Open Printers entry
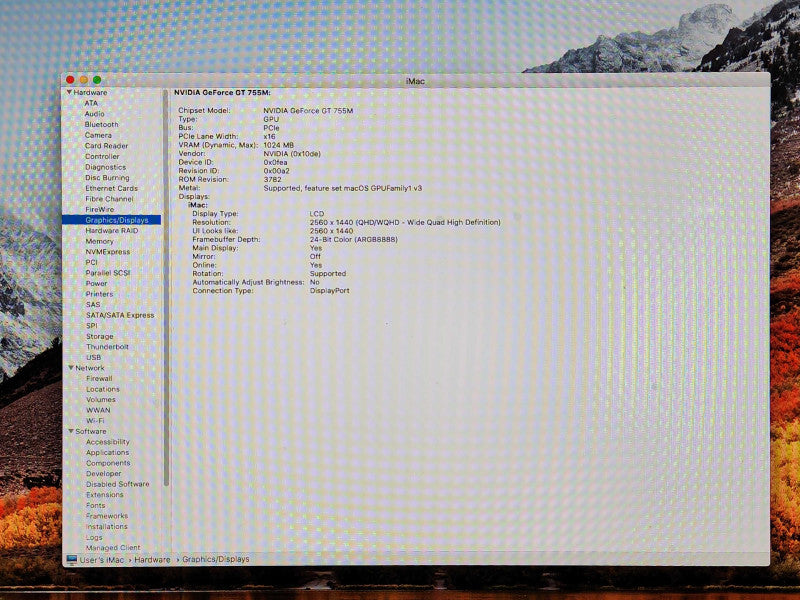Viewport: 800px width, 600px height. tap(99, 294)
